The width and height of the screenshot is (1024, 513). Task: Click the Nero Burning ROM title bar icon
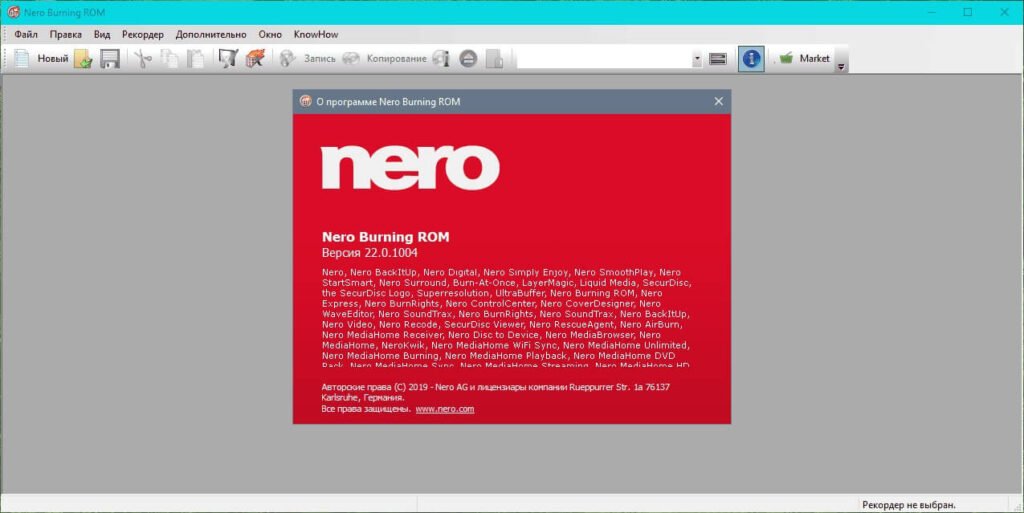14,12
